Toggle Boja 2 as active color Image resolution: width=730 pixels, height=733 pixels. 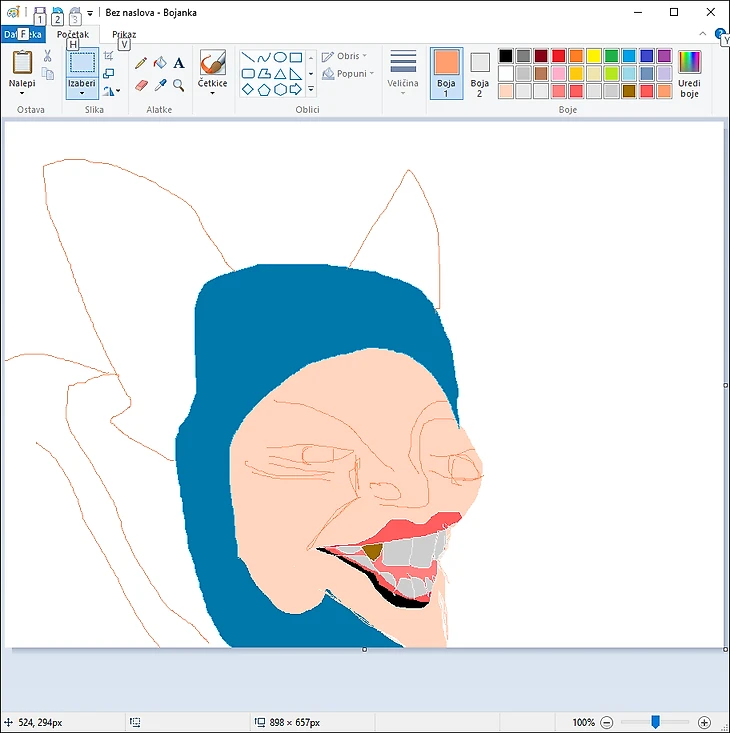(x=480, y=73)
